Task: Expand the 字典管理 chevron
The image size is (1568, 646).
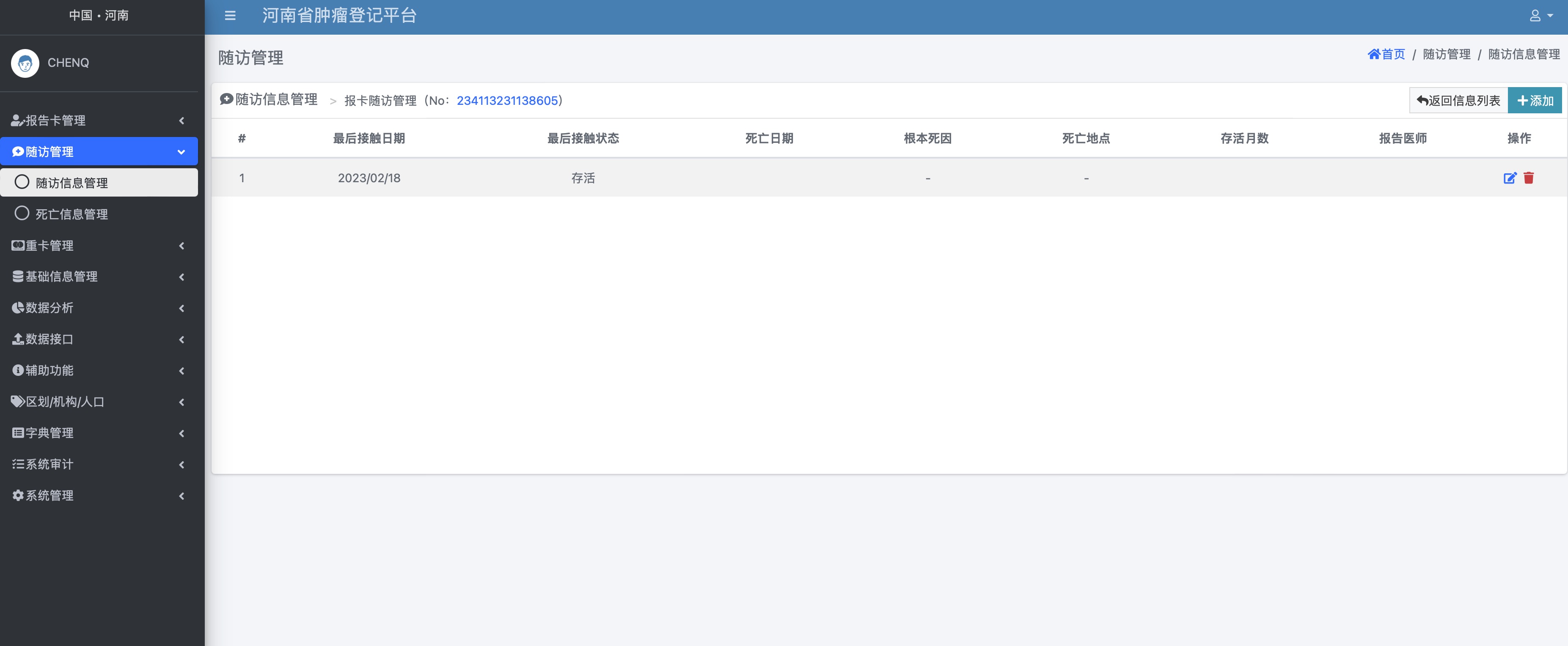Action: point(182,433)
